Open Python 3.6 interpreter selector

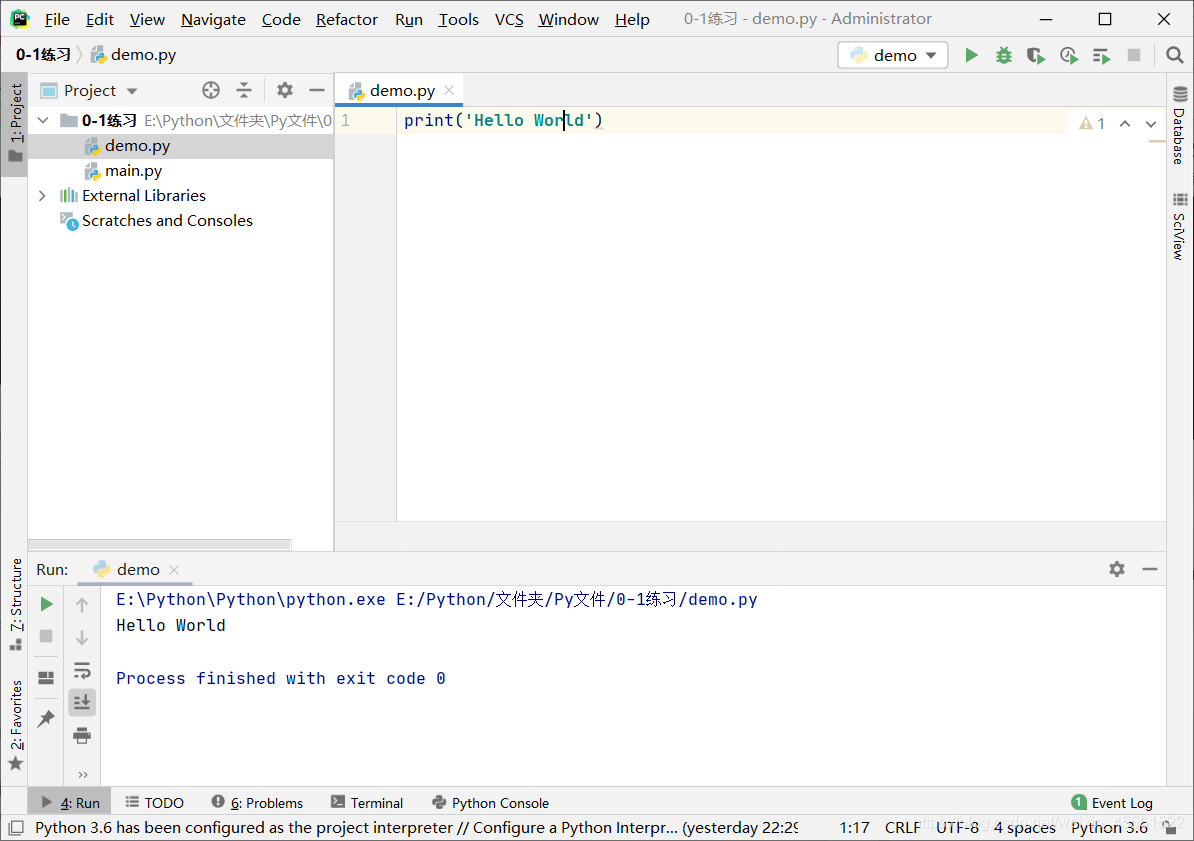pyautogui.click(x=1109, y=827)
